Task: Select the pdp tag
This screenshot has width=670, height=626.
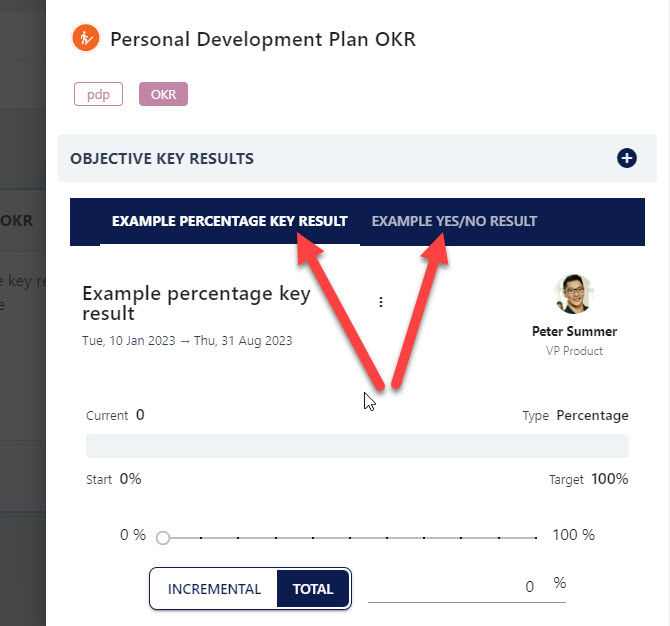Action: pyautogui.click(x=98, y=94)
